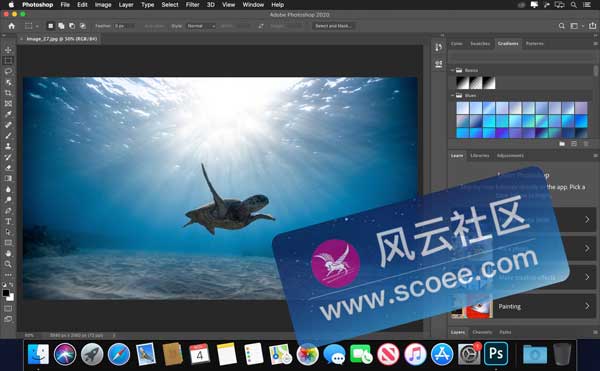The image size is (600, 371).
Task: Select the Clone Stamp tool
Action: point(8,146)
